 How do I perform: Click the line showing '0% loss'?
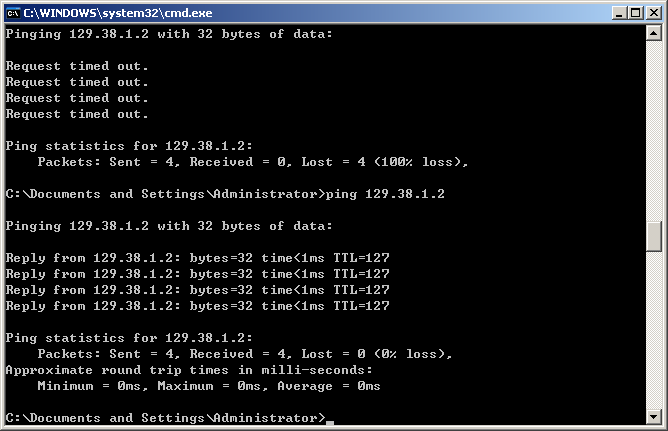pos(245,354)
